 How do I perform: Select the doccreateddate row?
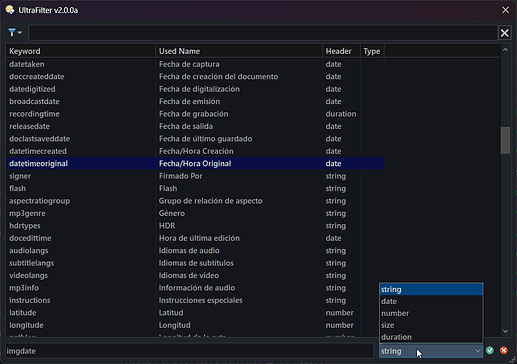(x=195, y=77)
